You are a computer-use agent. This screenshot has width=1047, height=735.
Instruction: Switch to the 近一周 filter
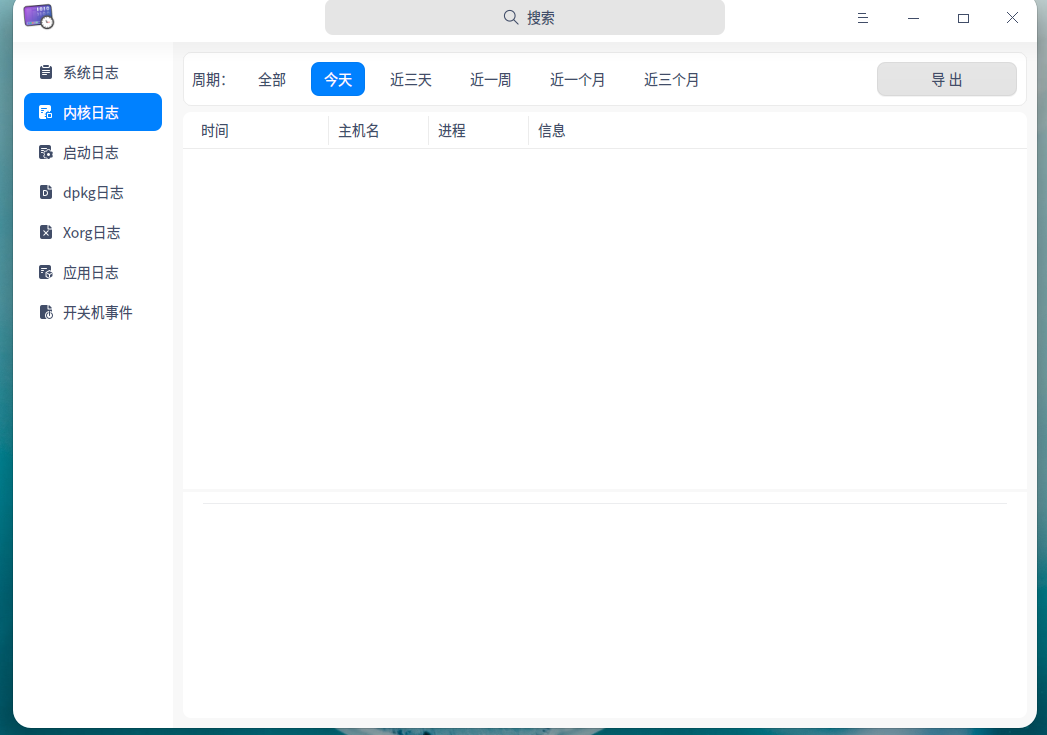pyautogui.click(x=490, y=79)
